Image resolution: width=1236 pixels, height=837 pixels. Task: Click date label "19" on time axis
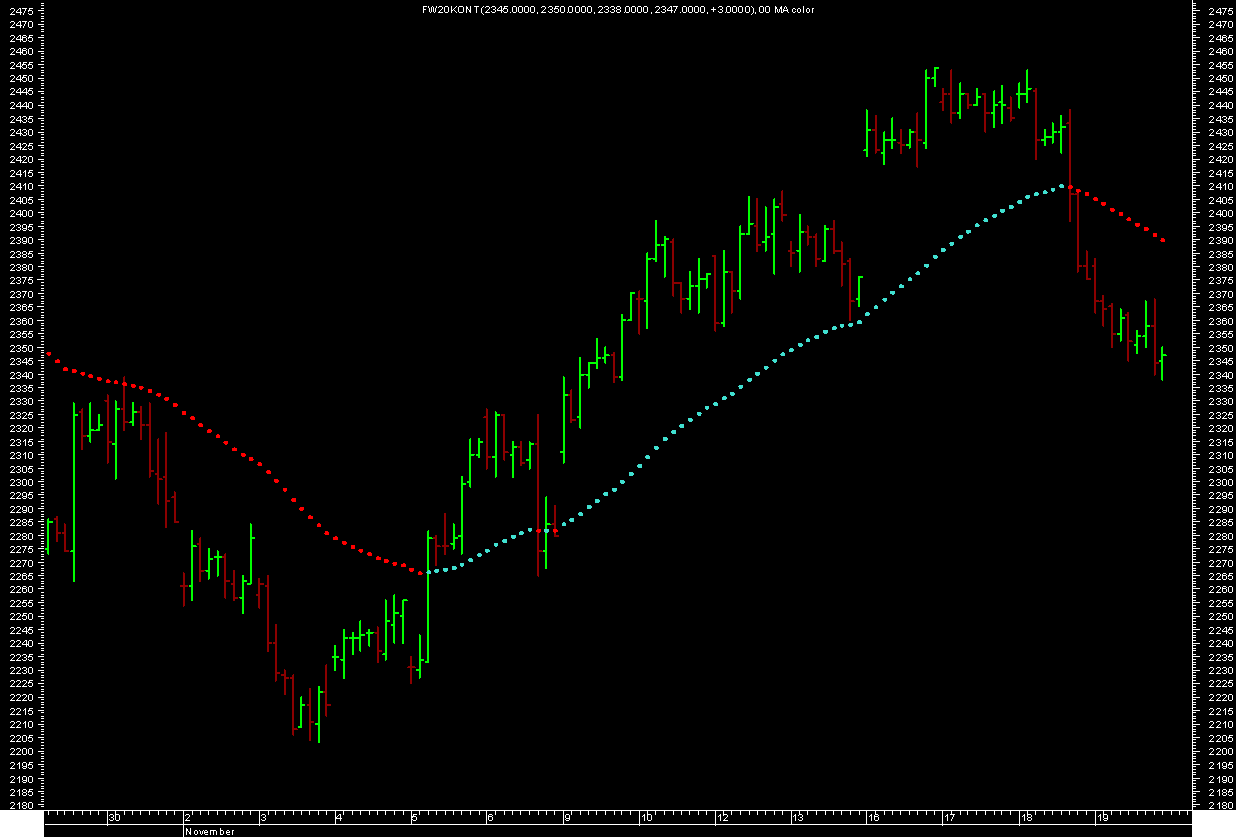coord(1102,818)
